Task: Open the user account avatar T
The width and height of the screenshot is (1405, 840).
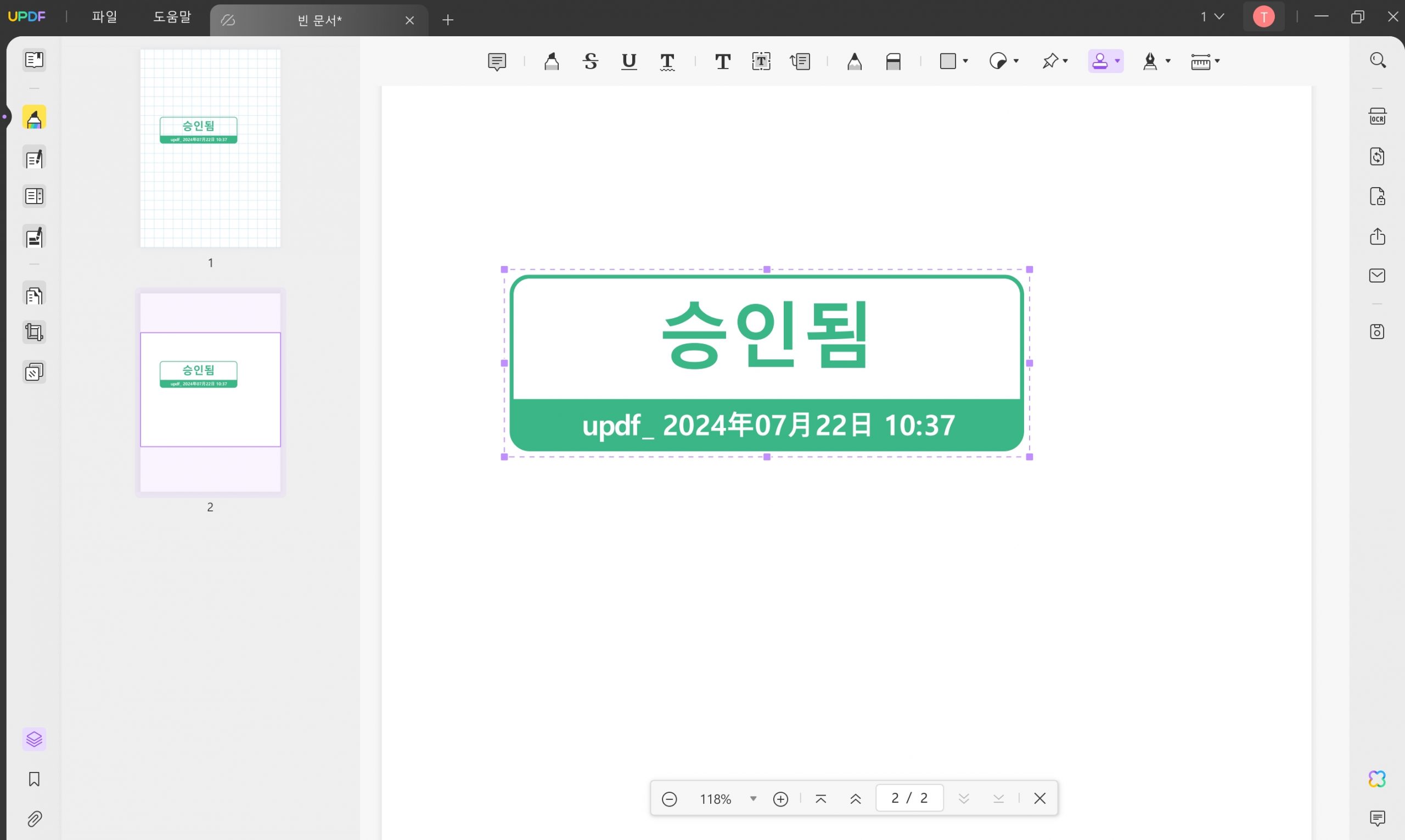Action: [x=1263, y=17]
